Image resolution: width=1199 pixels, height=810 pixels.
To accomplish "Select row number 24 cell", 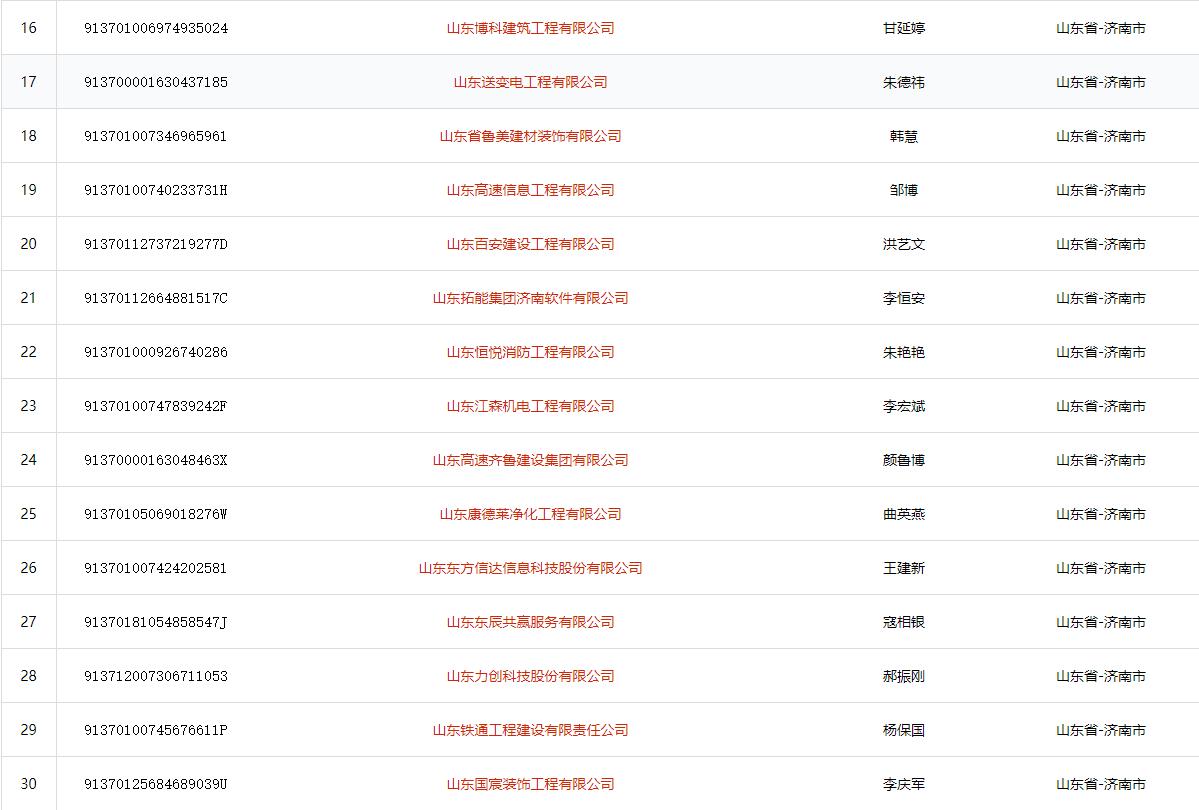I will click(28, 460).
